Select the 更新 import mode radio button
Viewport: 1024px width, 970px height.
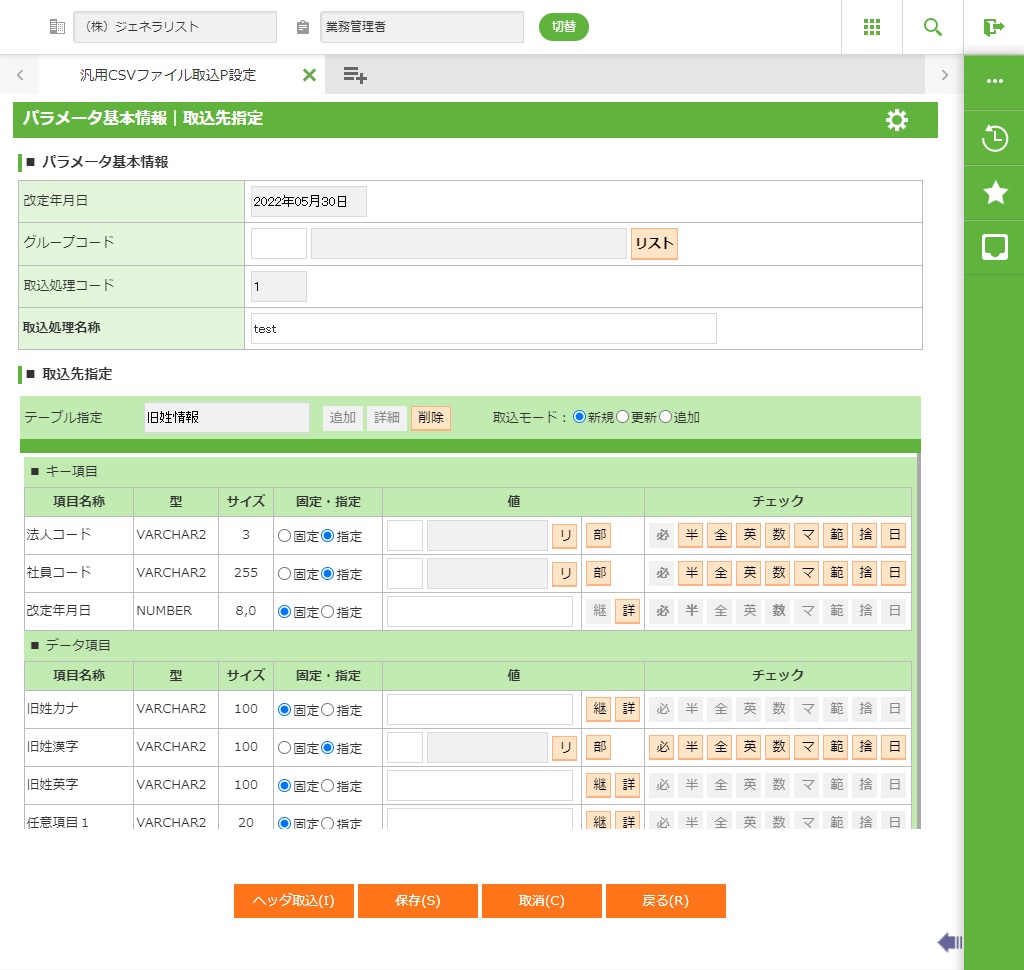pyautogui.click(x=622, y=417)
